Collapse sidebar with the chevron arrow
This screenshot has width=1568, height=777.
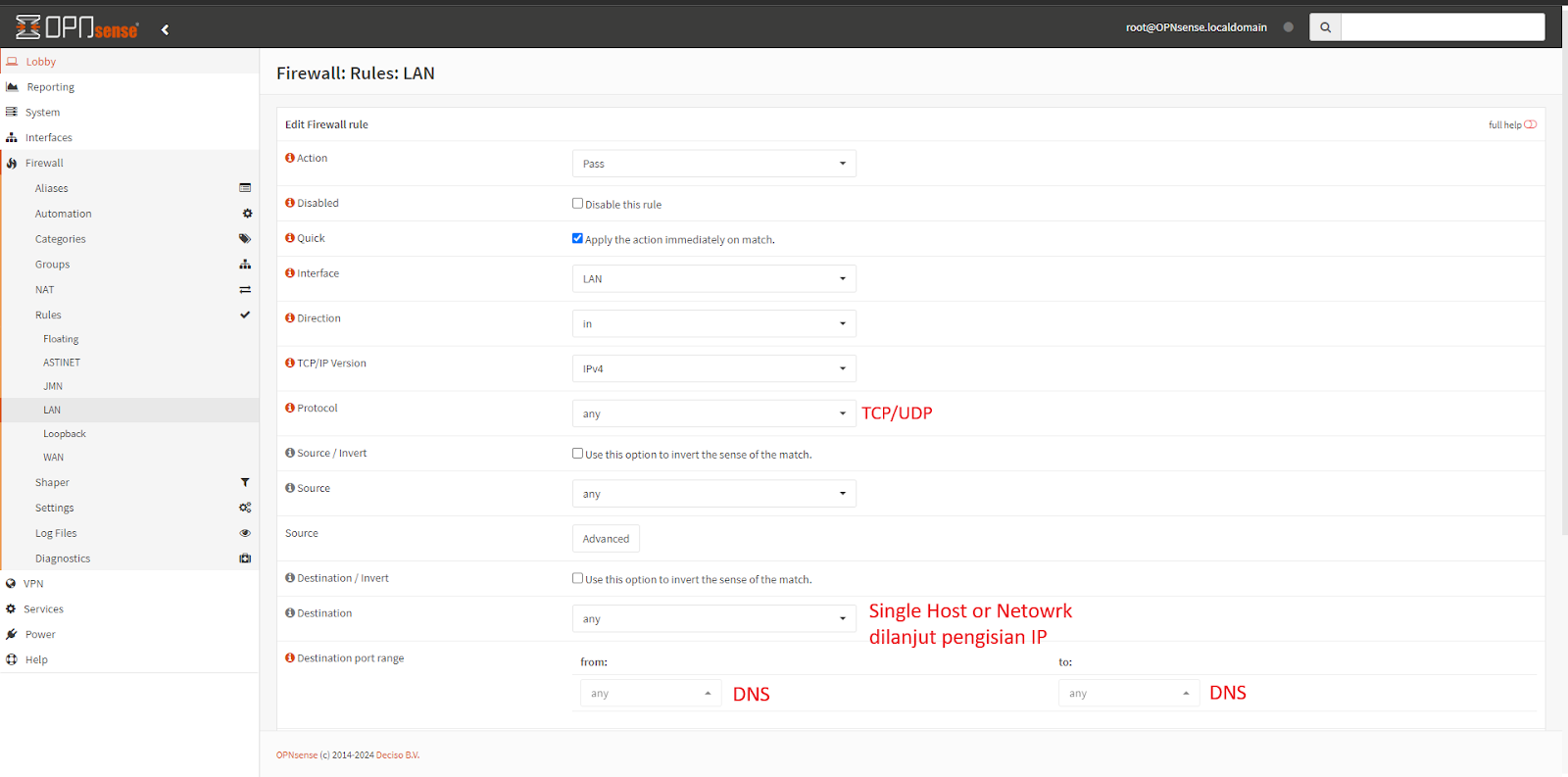point(165,29)
